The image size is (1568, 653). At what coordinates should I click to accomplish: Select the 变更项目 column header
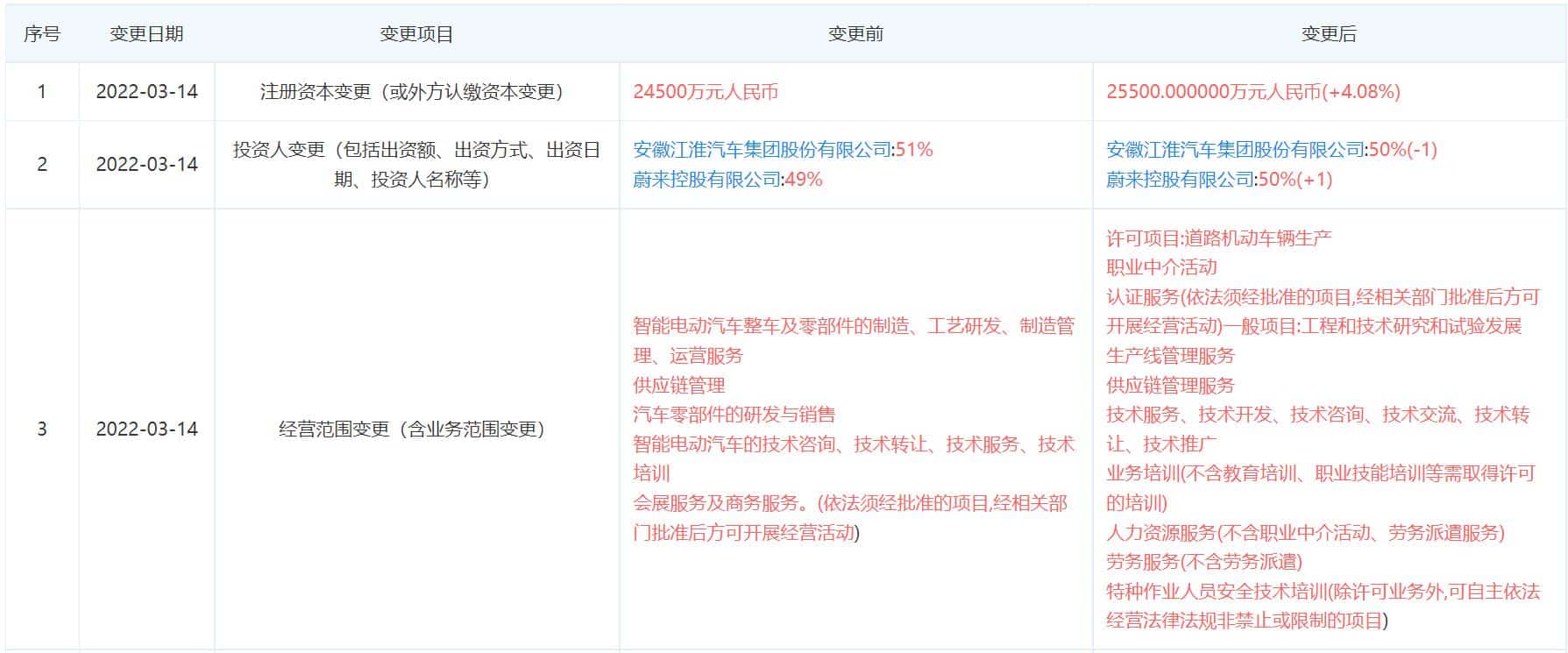click(x=416, y=34)
